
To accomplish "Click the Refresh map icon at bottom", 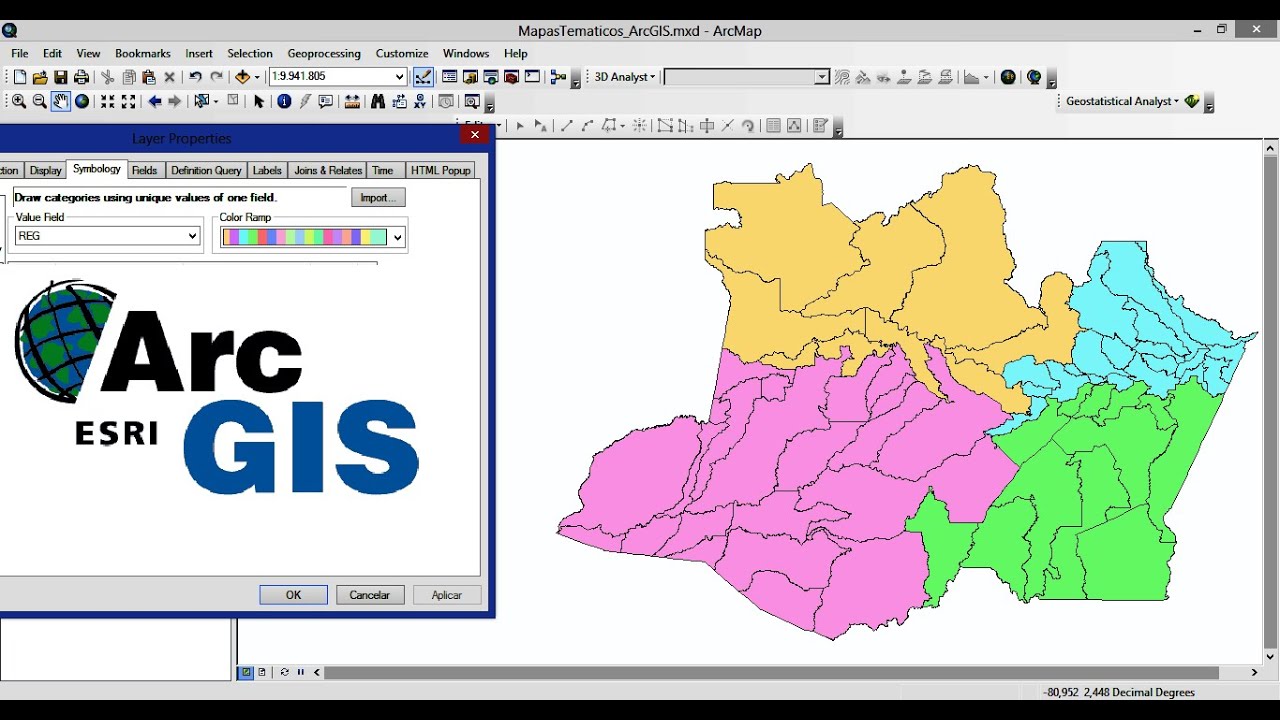I will click(x=285, y=673).
